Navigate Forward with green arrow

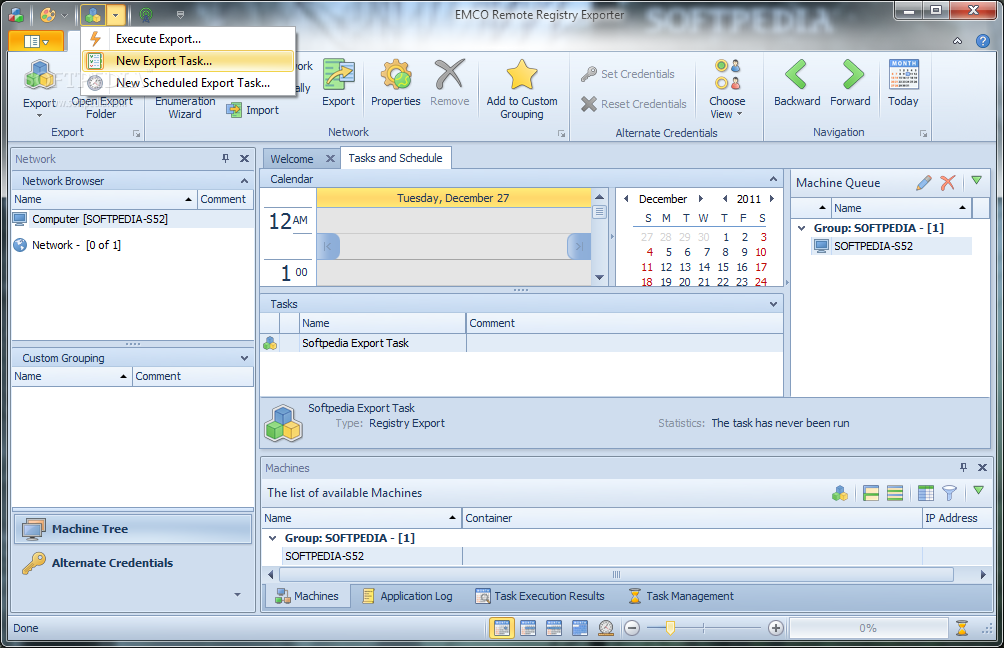click(x=850, y=83)
